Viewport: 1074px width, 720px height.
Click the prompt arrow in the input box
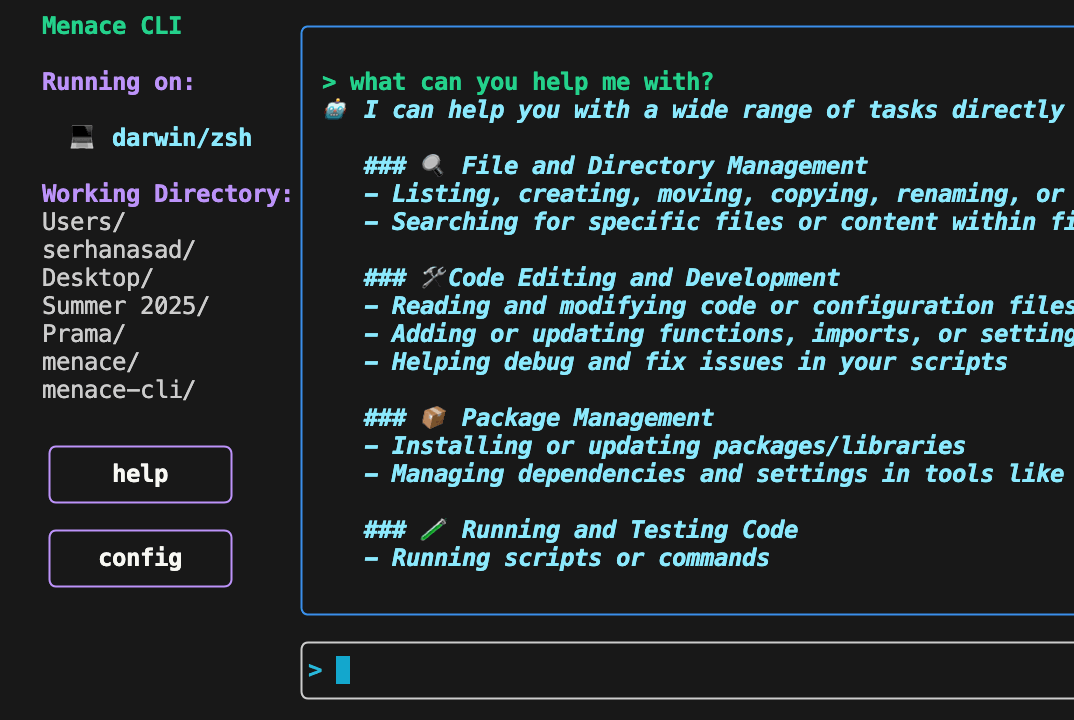(x=316, y=670)
